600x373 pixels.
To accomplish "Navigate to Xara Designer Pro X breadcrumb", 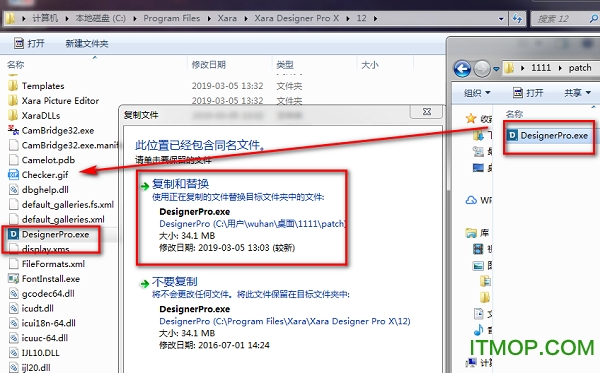I will 297,18.
